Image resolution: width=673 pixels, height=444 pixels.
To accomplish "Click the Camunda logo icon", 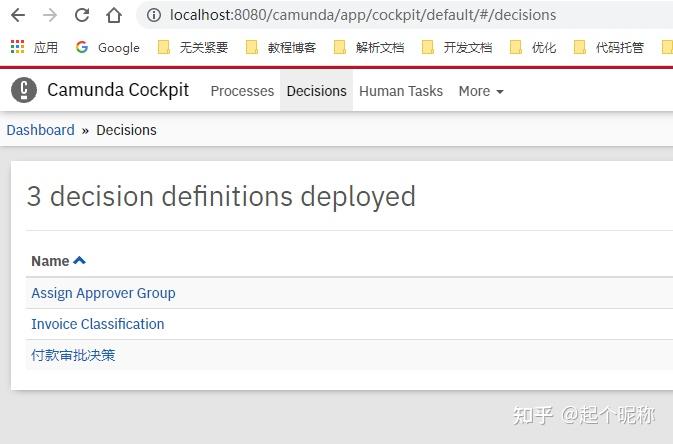I will tap(24, 90).
